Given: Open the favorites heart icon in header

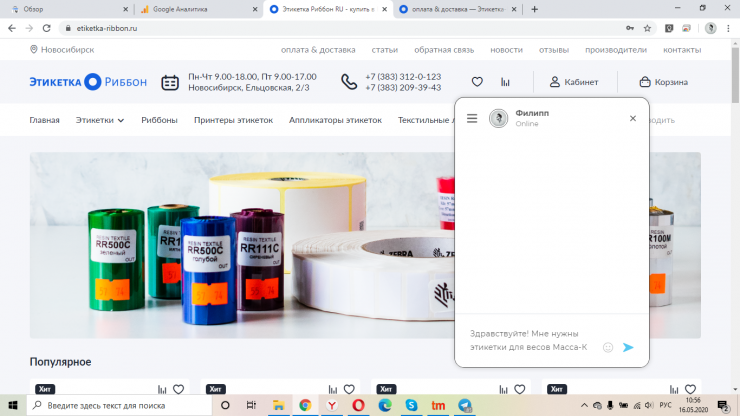Looking at the screenshot, I should [477, 82].
